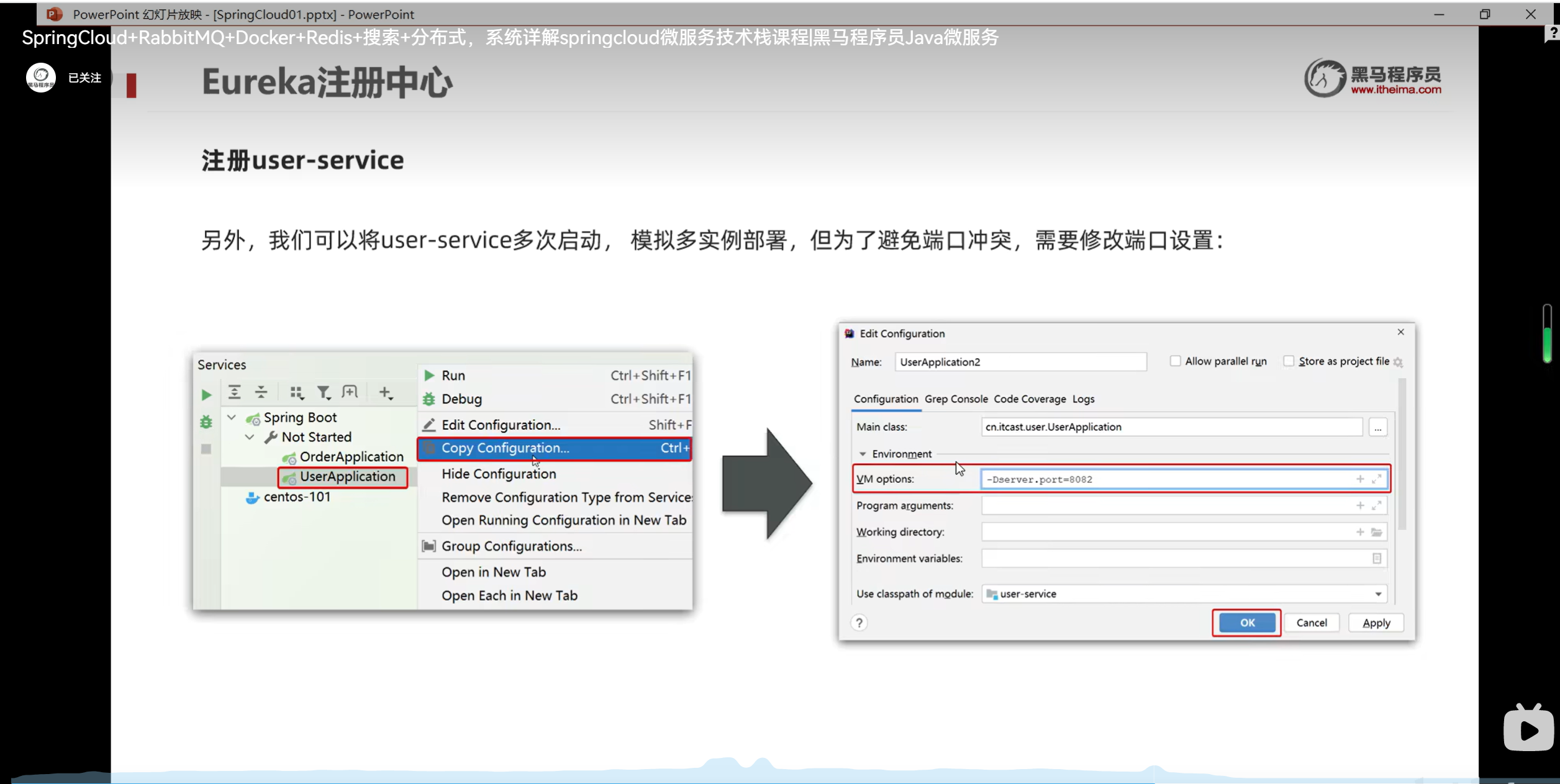Click the Filter funnel icon in Services toolbar
Screen dimensions: 1560x784
324,392
